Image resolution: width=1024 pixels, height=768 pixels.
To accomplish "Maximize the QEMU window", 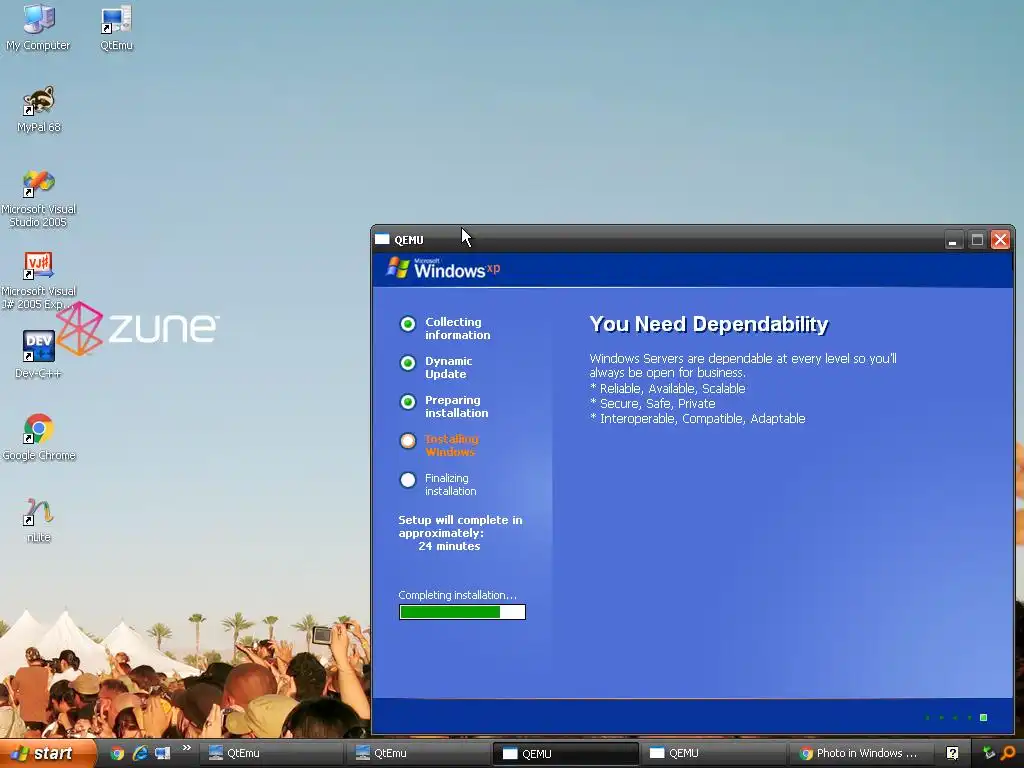I will point(977,240).
